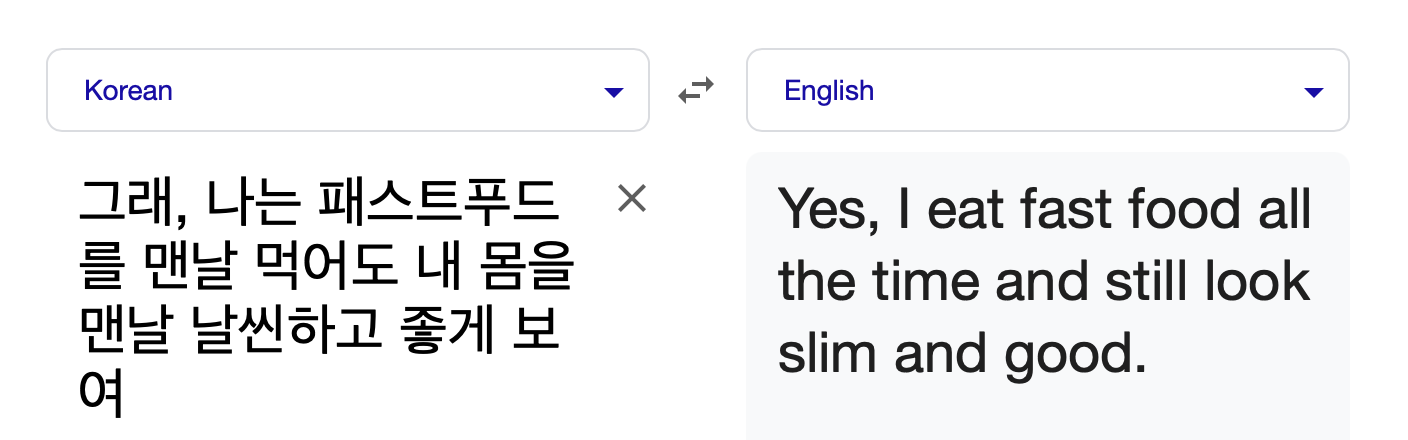Click the "English" language label

(829, 91)
